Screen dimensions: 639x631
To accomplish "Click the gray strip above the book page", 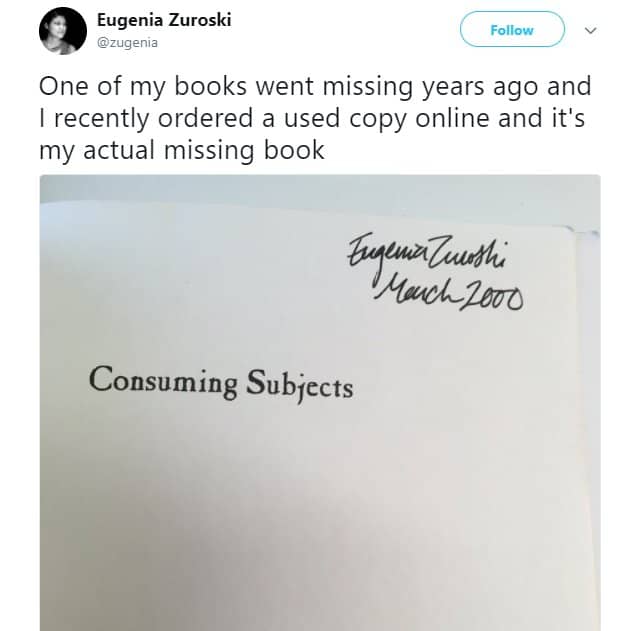I will coord(320,192).
